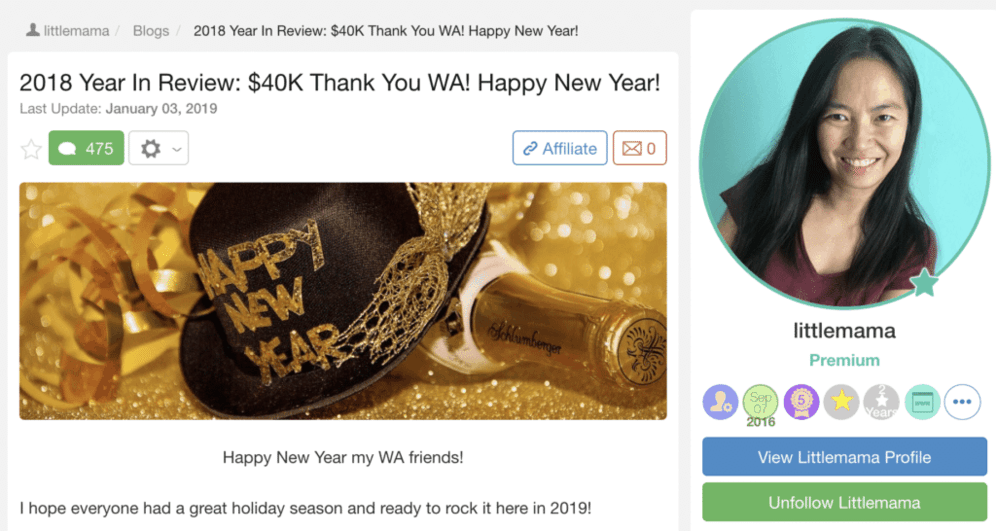Click the Affiliate link button
Screen dimensions: 996x531
click(559, 148)
